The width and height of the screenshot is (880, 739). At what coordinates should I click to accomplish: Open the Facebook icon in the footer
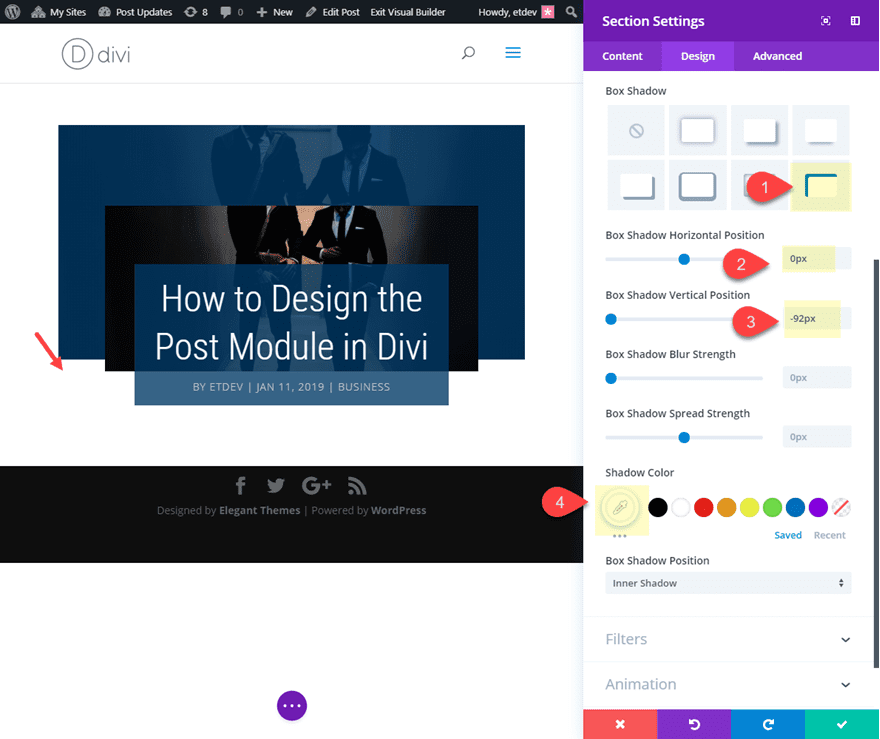click(240, 485)
